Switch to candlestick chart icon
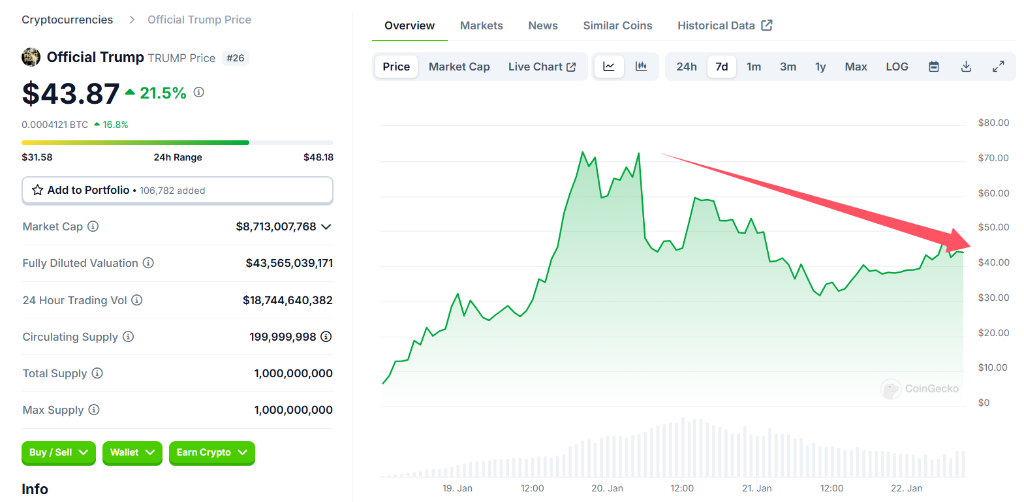This screenshot has width=1024, height=502. 641,67
